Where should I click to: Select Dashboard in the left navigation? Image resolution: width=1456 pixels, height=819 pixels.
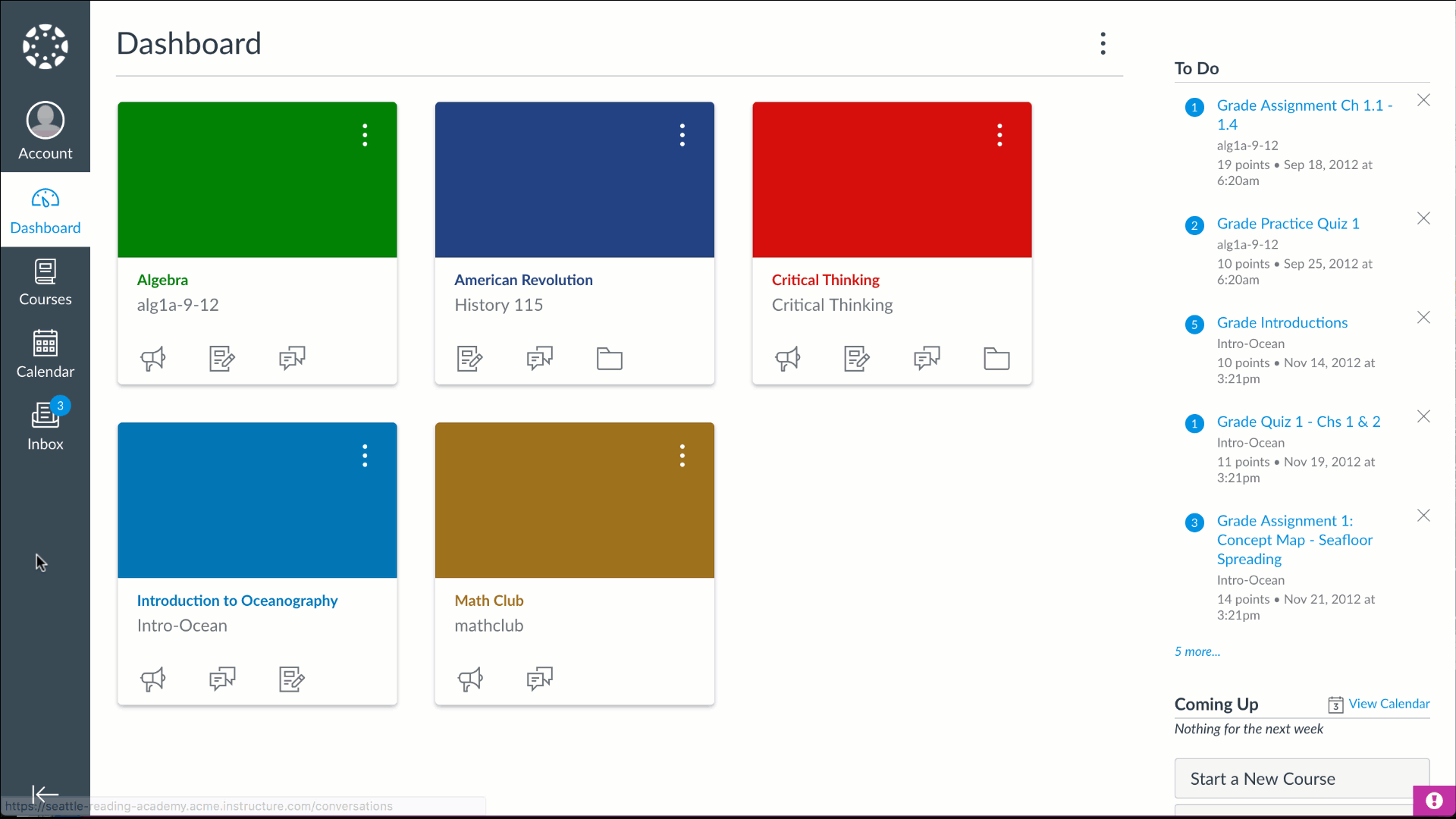click(45, 211)
